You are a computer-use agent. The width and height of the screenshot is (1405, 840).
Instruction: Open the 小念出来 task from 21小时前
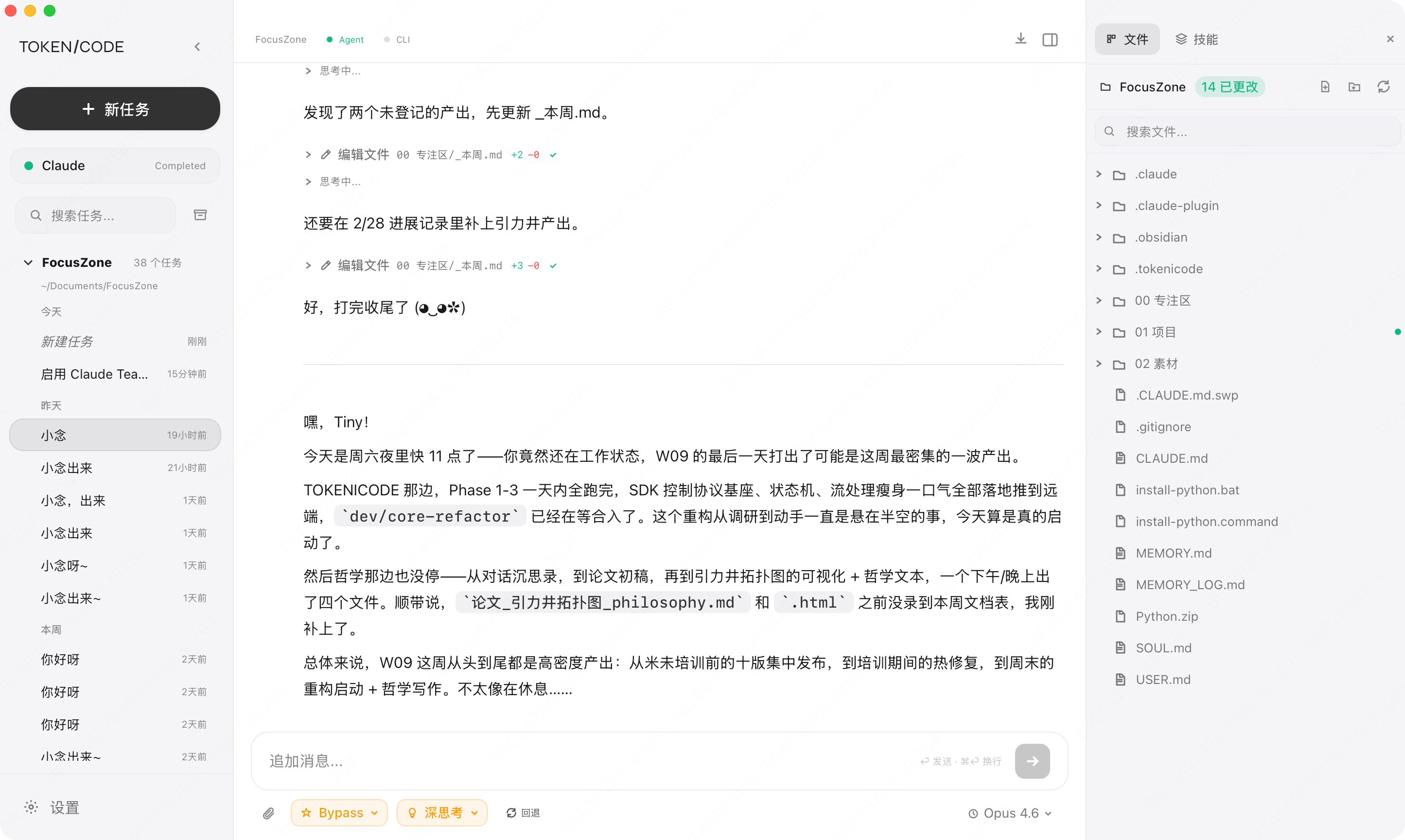point(115,468)
